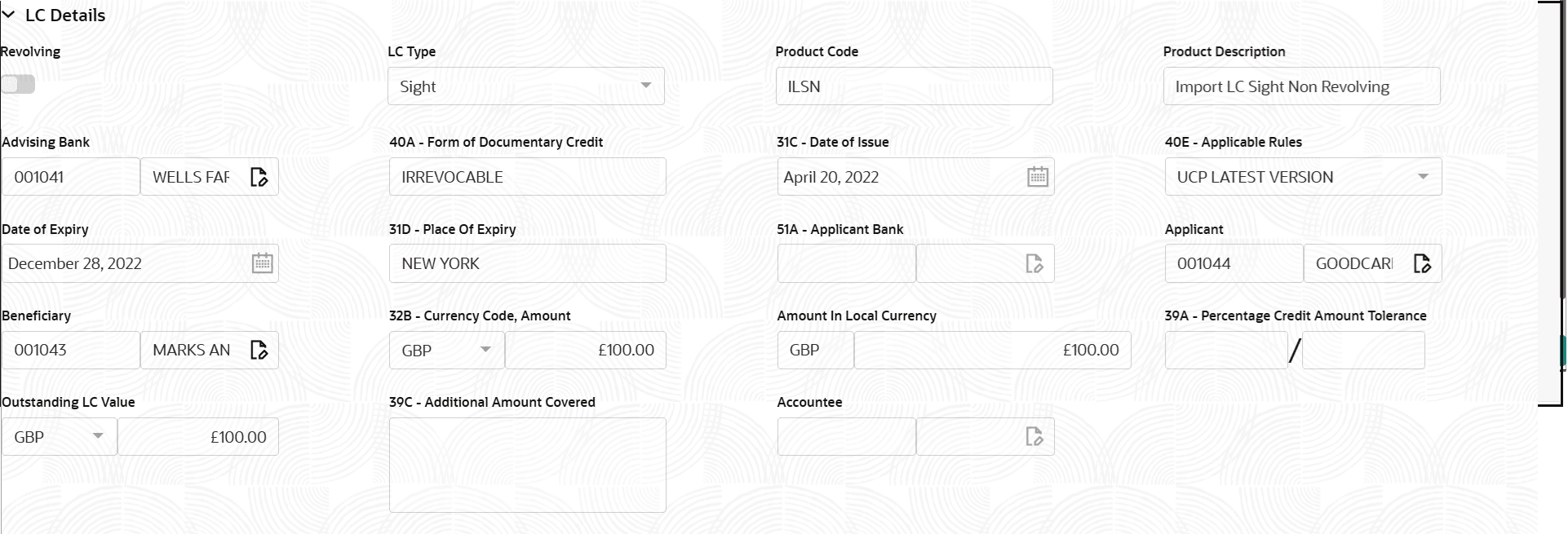This screenshot has height=534, width=1568.
Task: Open the Outstanding LC Value currency dropdown
Action: (98, 436)
